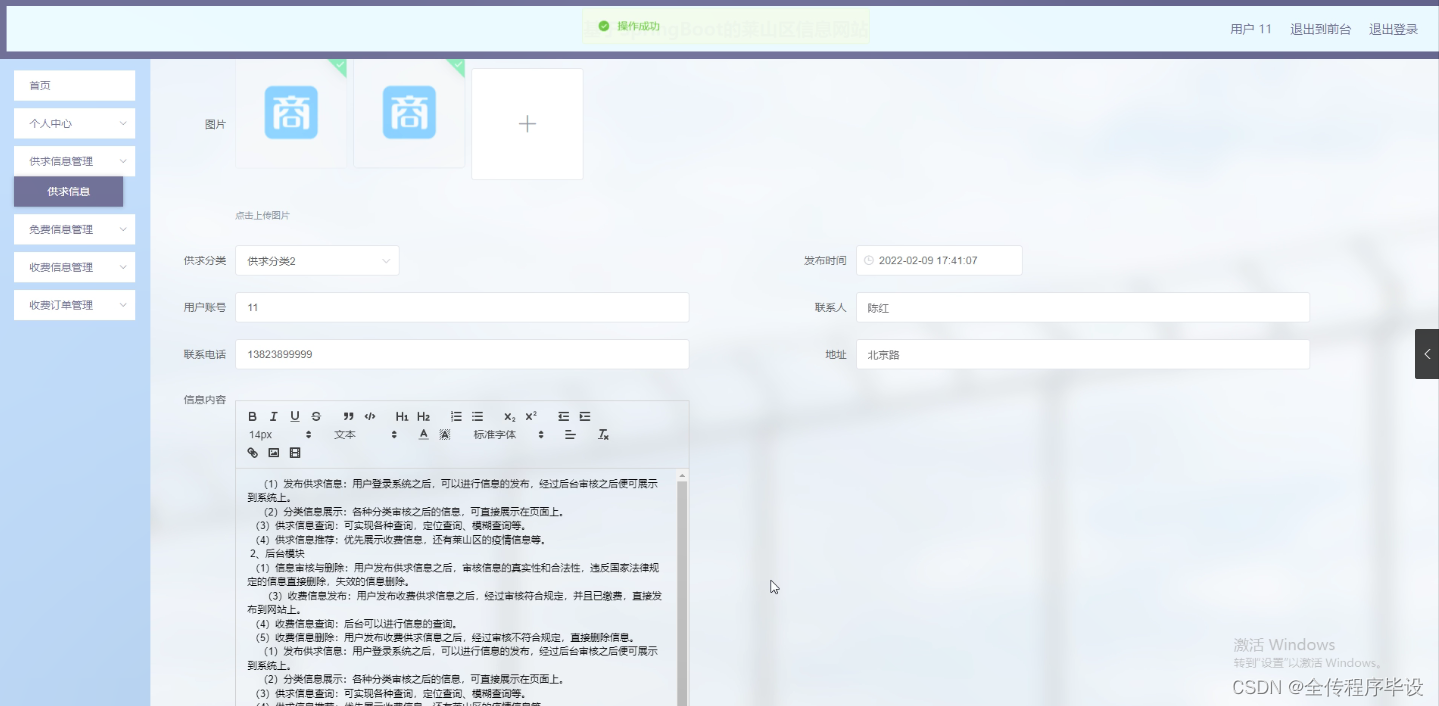The height and width of the screenshot is (706, 1439).
Task: Toggle the ordered list formatting
Action: click(457, 417)
